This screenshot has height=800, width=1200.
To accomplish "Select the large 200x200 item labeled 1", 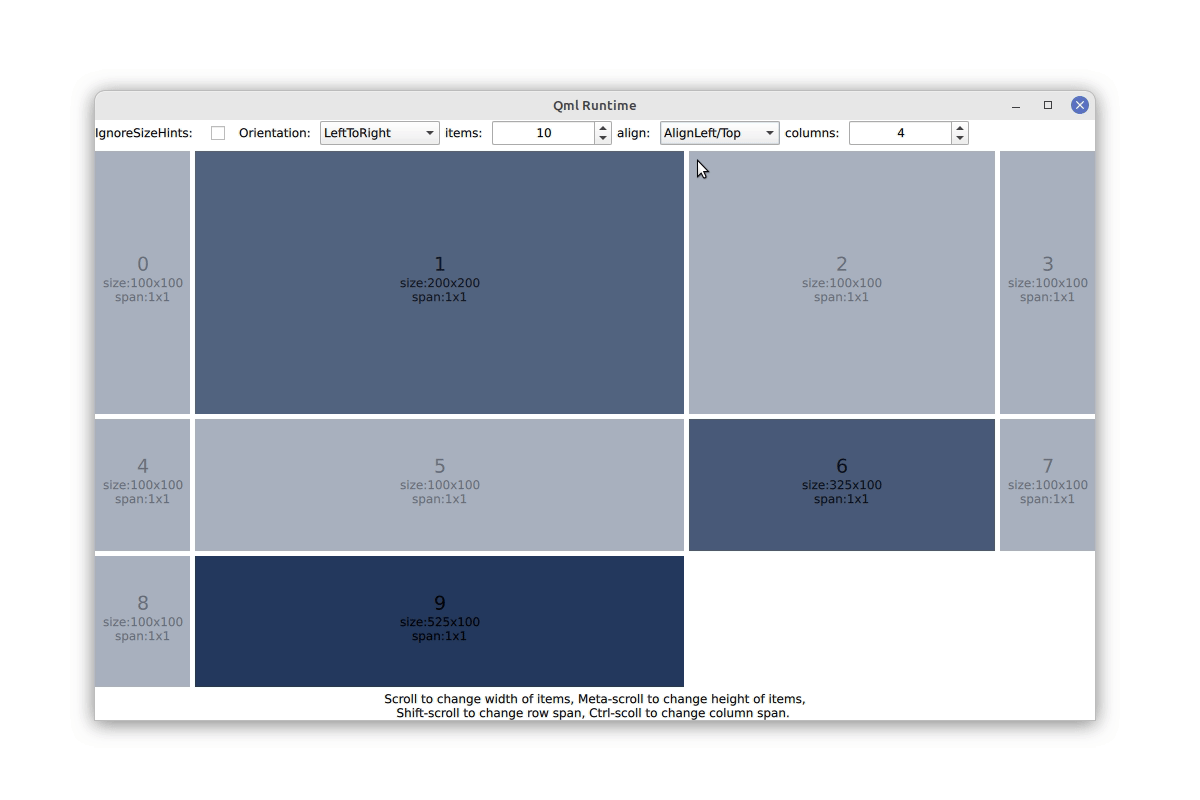I will [440, 281].
